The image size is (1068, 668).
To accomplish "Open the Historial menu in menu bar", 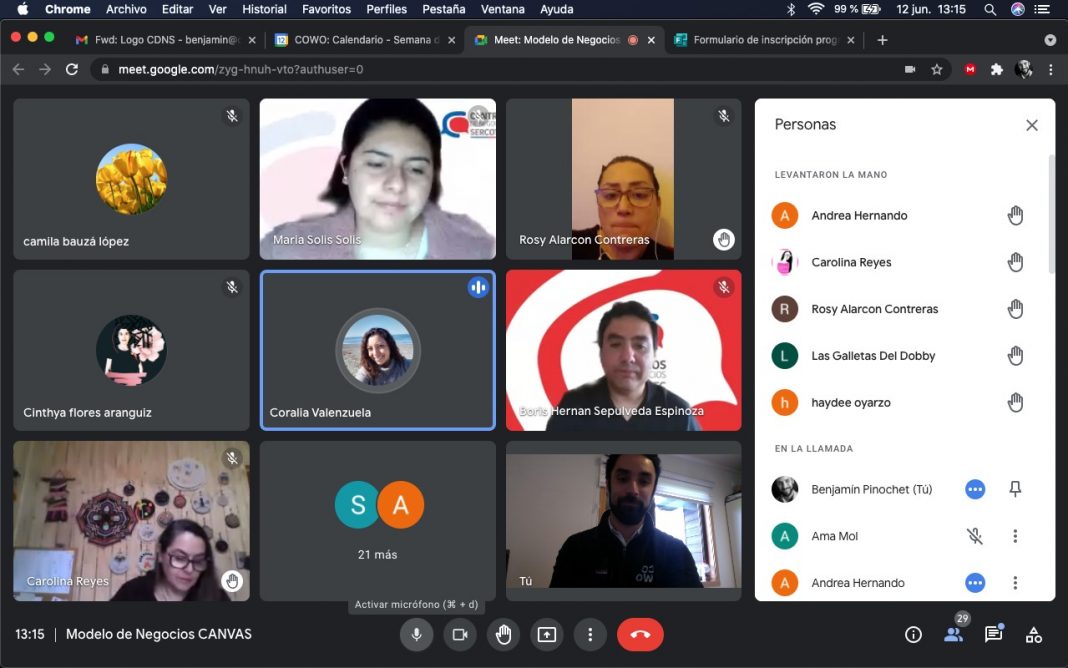I will pyautogui.click(x=264, y=9).
